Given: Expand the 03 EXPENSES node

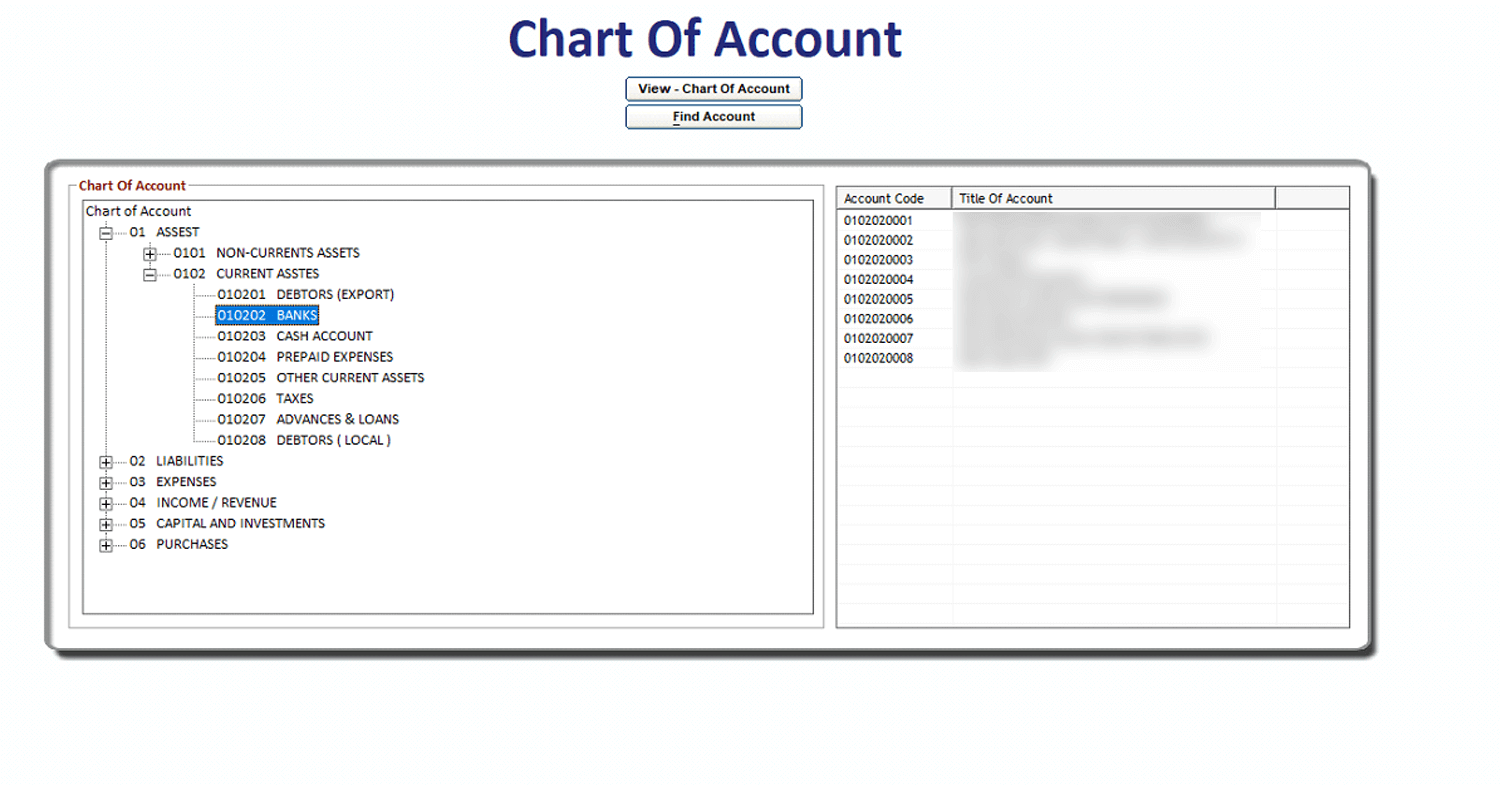Looking at the screenshot, I should pyautogui.click(x=106, y=483).
